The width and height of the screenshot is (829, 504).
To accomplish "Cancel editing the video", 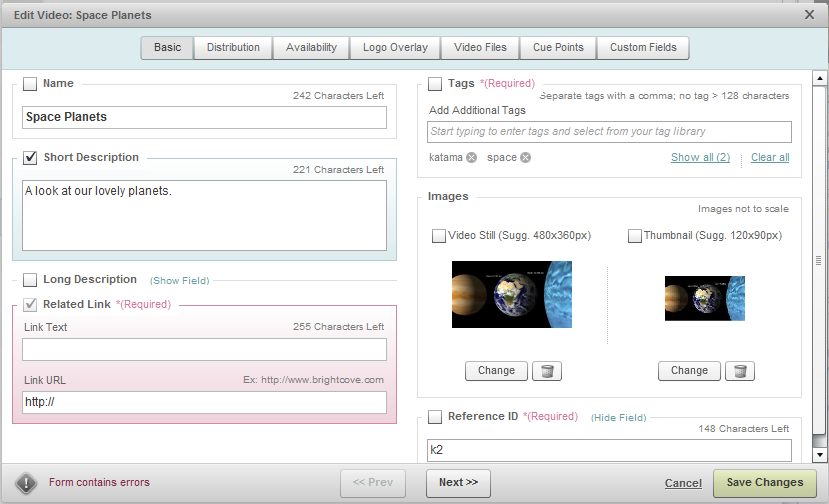I will pos(683,483).
